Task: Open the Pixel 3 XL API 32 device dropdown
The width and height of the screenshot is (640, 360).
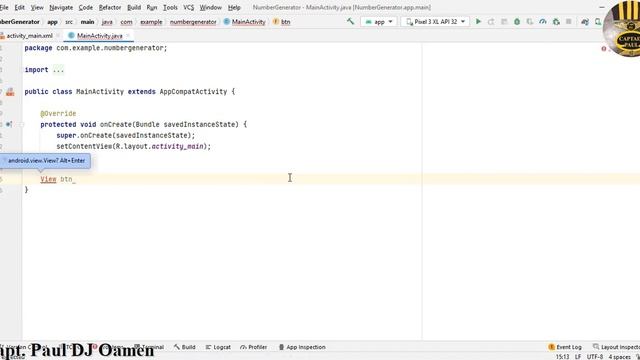Action: (435, 22)
